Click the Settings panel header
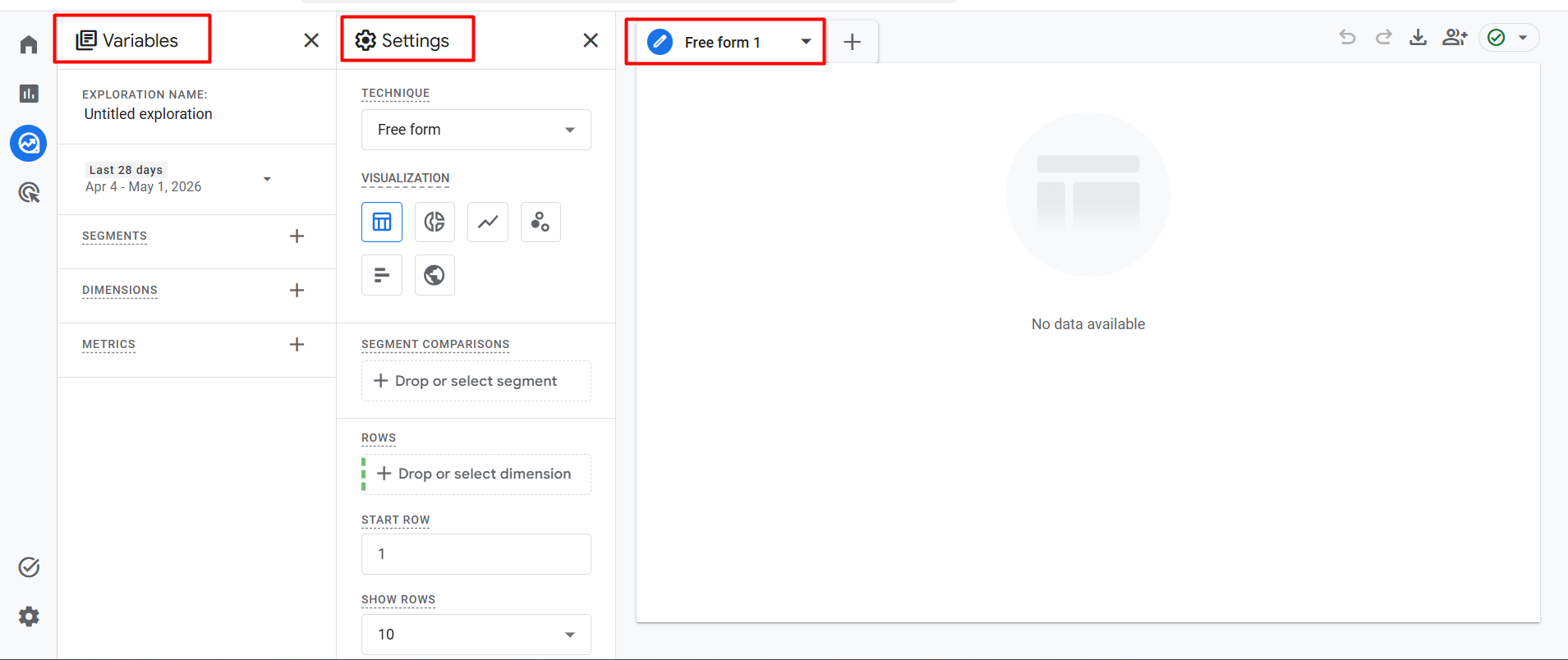This screenshot has width=1568, height=660. point(402,40)
